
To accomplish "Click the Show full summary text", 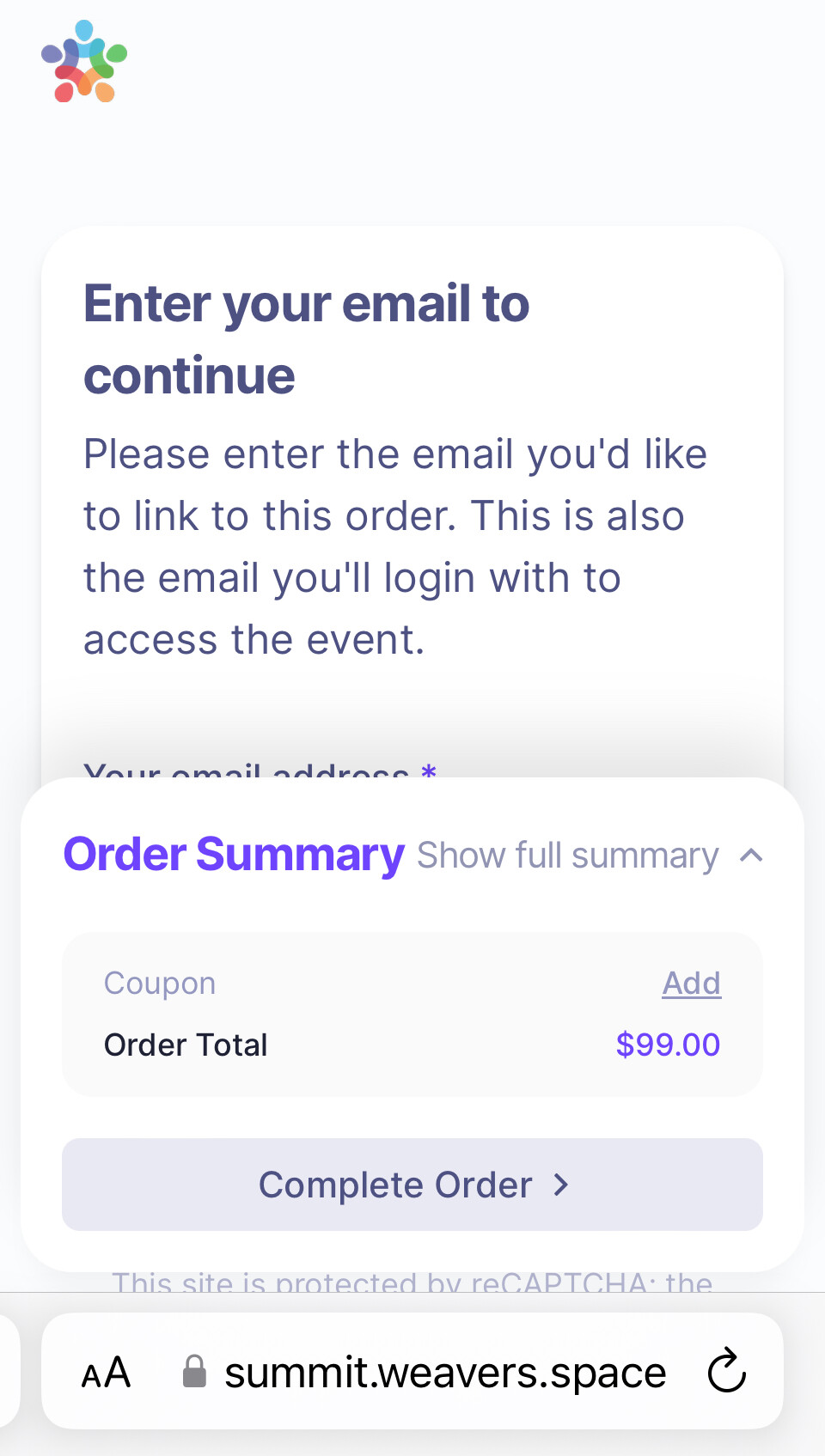I will tap(567, 856).
